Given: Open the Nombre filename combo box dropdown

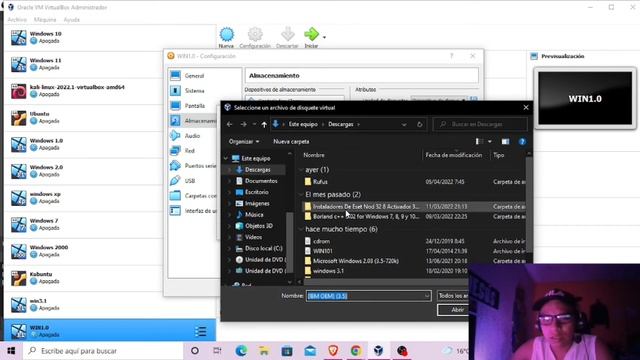Looking at the screenshot, I should (427, 296).
